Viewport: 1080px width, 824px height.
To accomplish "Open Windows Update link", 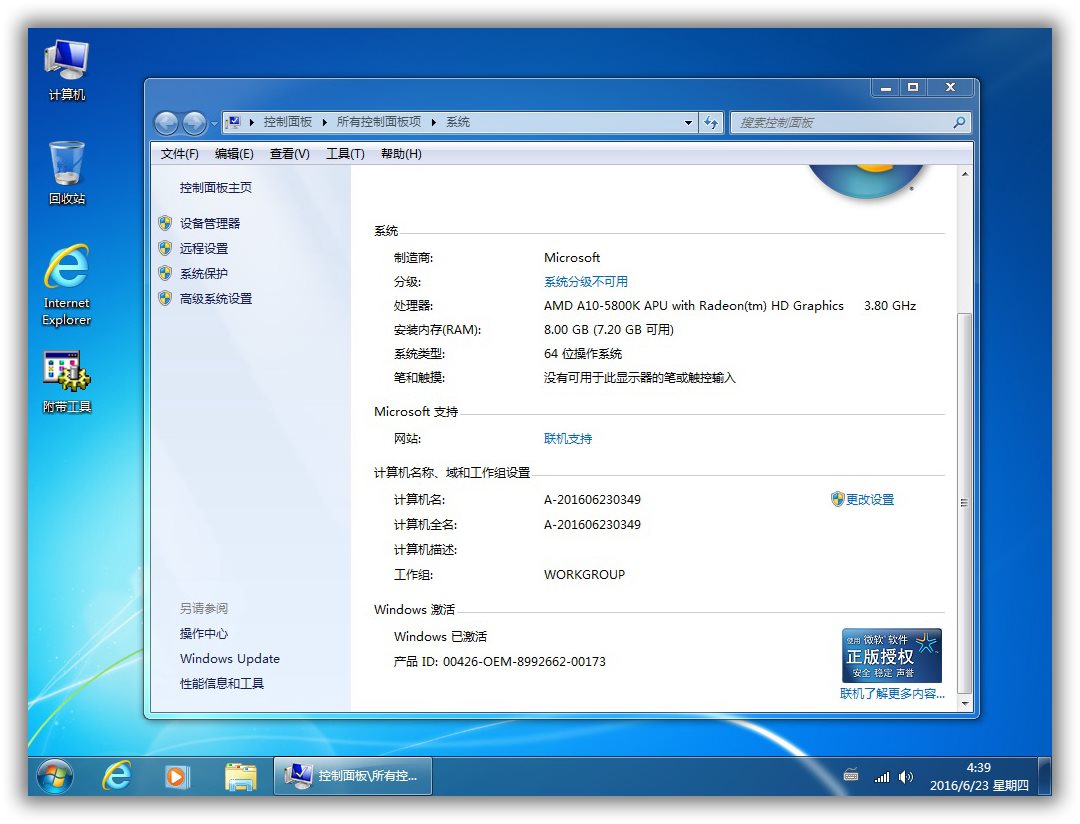I will pyautogui.click(x=230, y=659).
